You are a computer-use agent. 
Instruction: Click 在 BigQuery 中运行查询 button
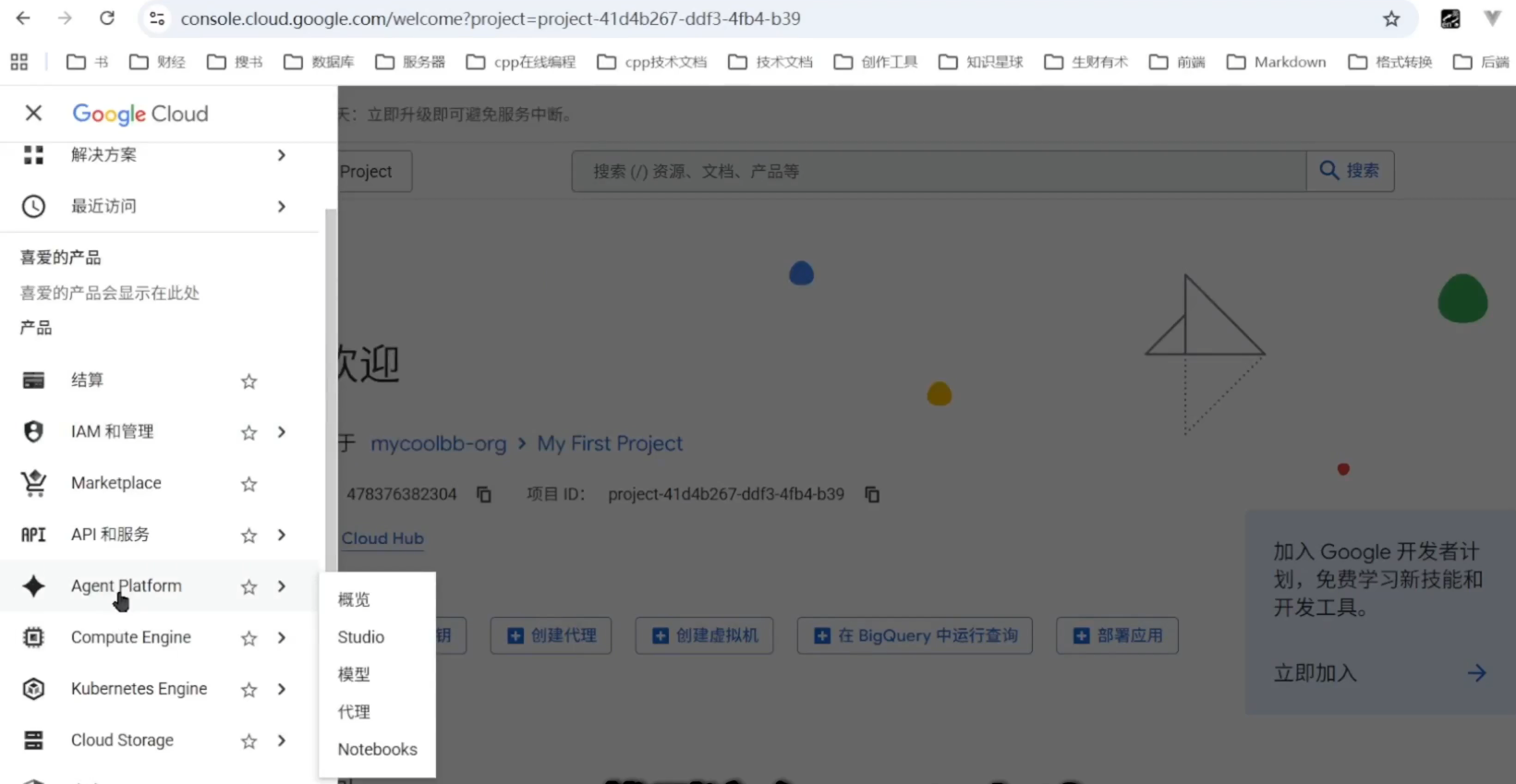coord(915,635)
